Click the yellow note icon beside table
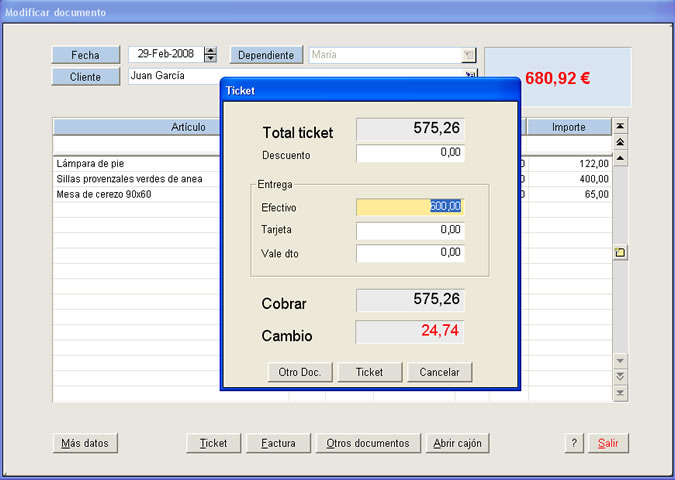This screenshot has width=675, height=480. [x=620, y=252]
